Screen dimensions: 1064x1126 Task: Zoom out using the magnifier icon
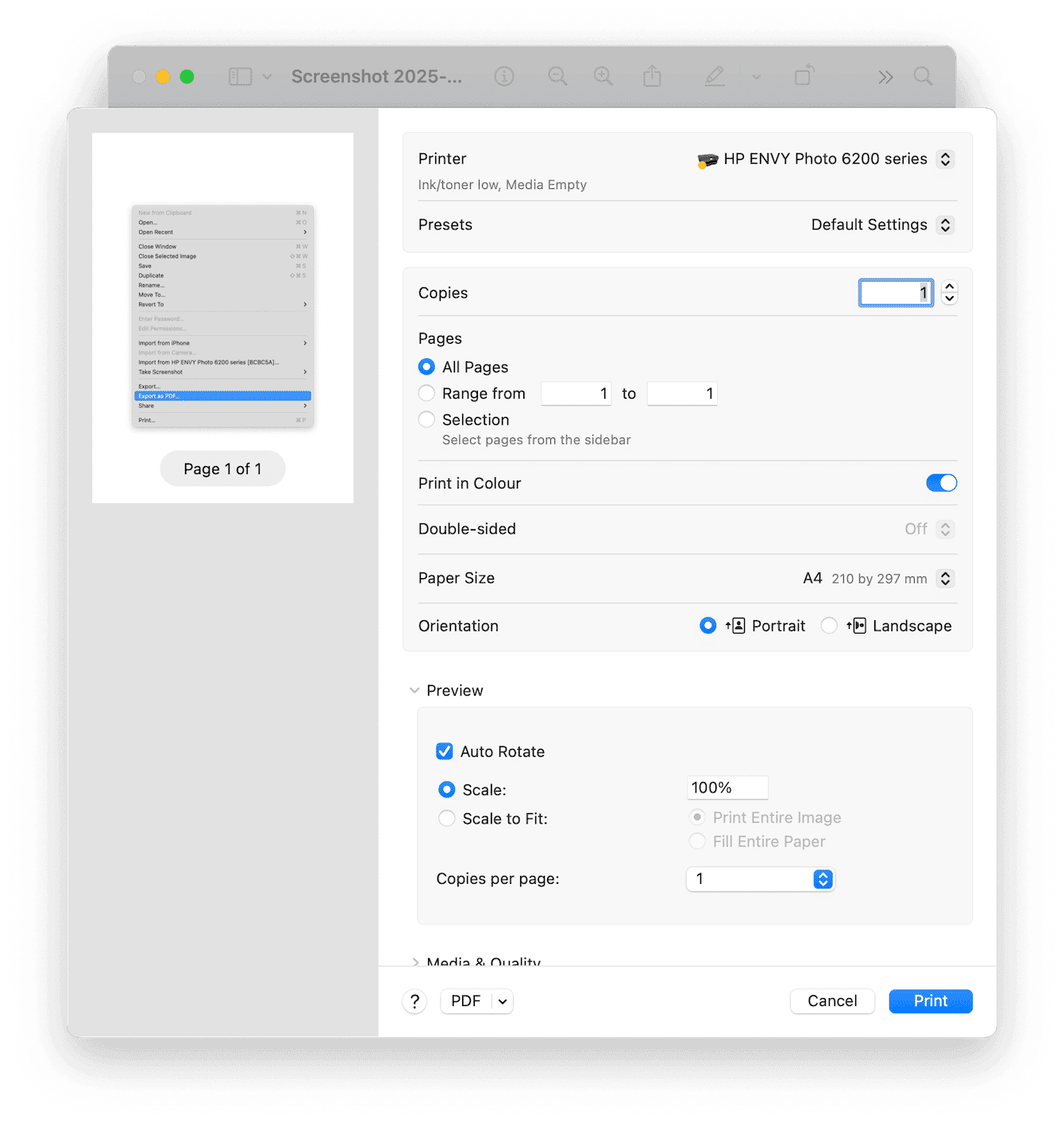[x=557, y=76]
